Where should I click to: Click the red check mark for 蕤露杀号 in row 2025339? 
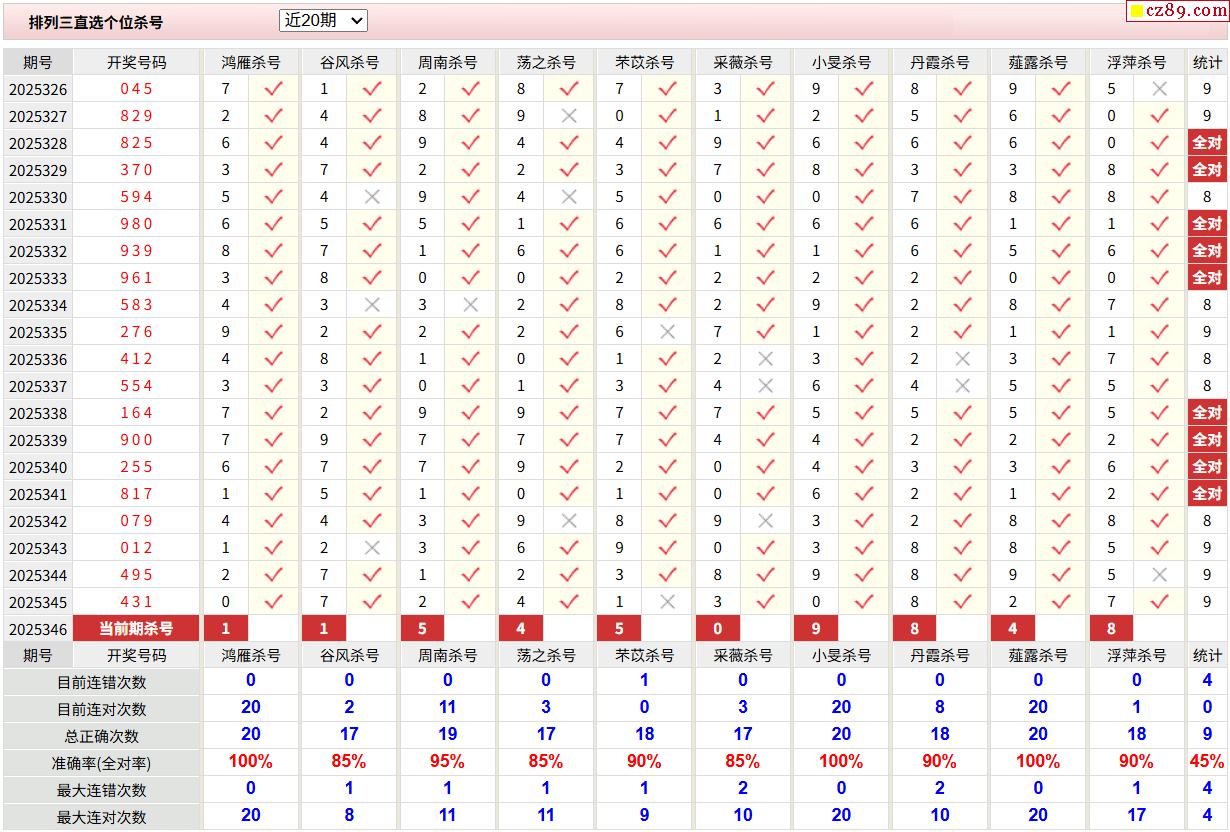(x=1061, y=440)
